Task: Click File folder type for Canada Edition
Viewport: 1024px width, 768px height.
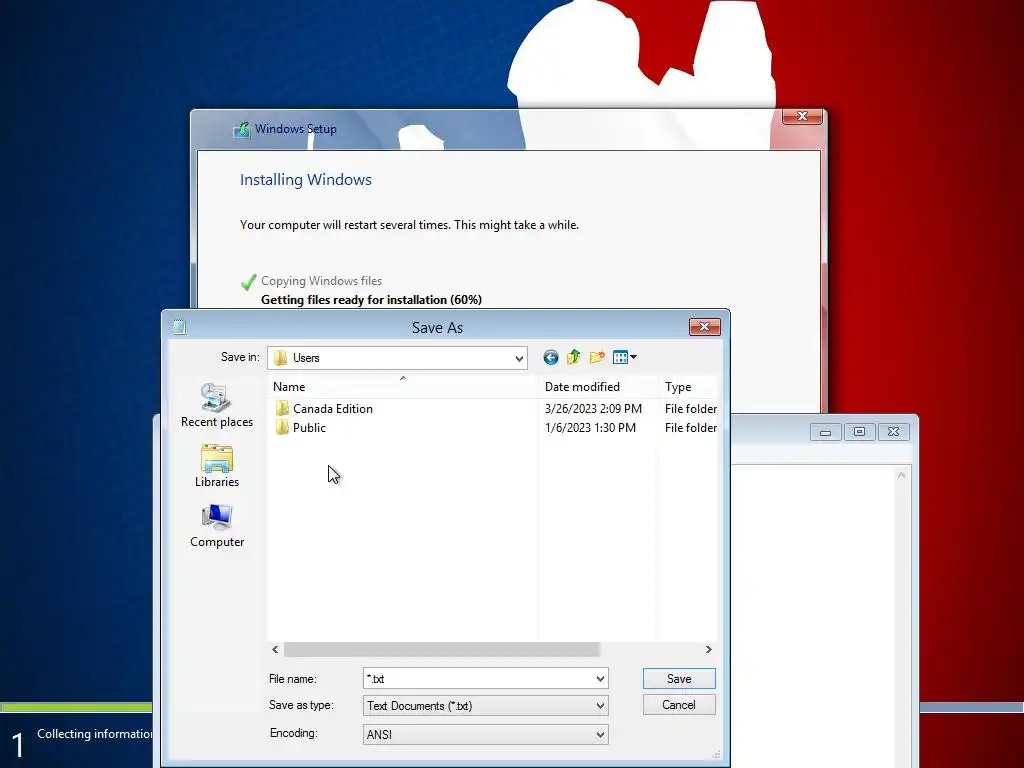Action: click(690, 409)
